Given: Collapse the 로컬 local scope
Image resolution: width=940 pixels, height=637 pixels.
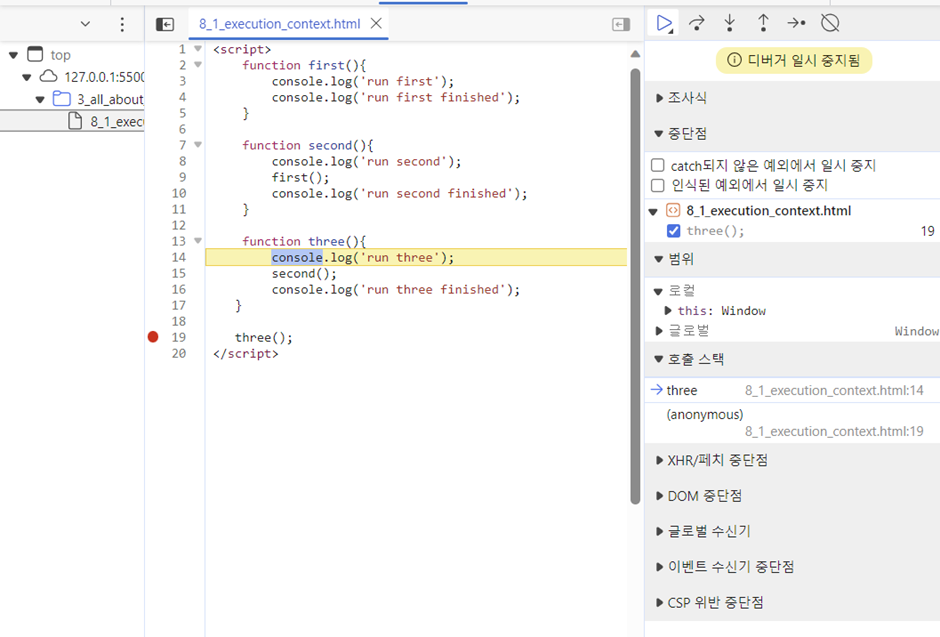Looking at the screenshot, I should point(658,291).
